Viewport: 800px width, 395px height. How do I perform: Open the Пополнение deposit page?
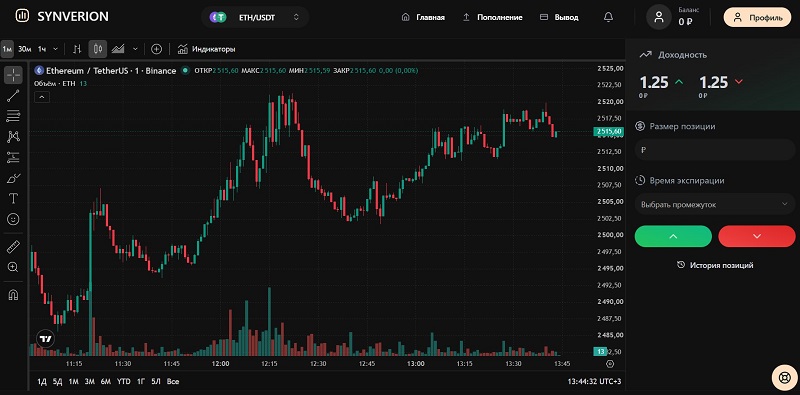coord(492,17)
